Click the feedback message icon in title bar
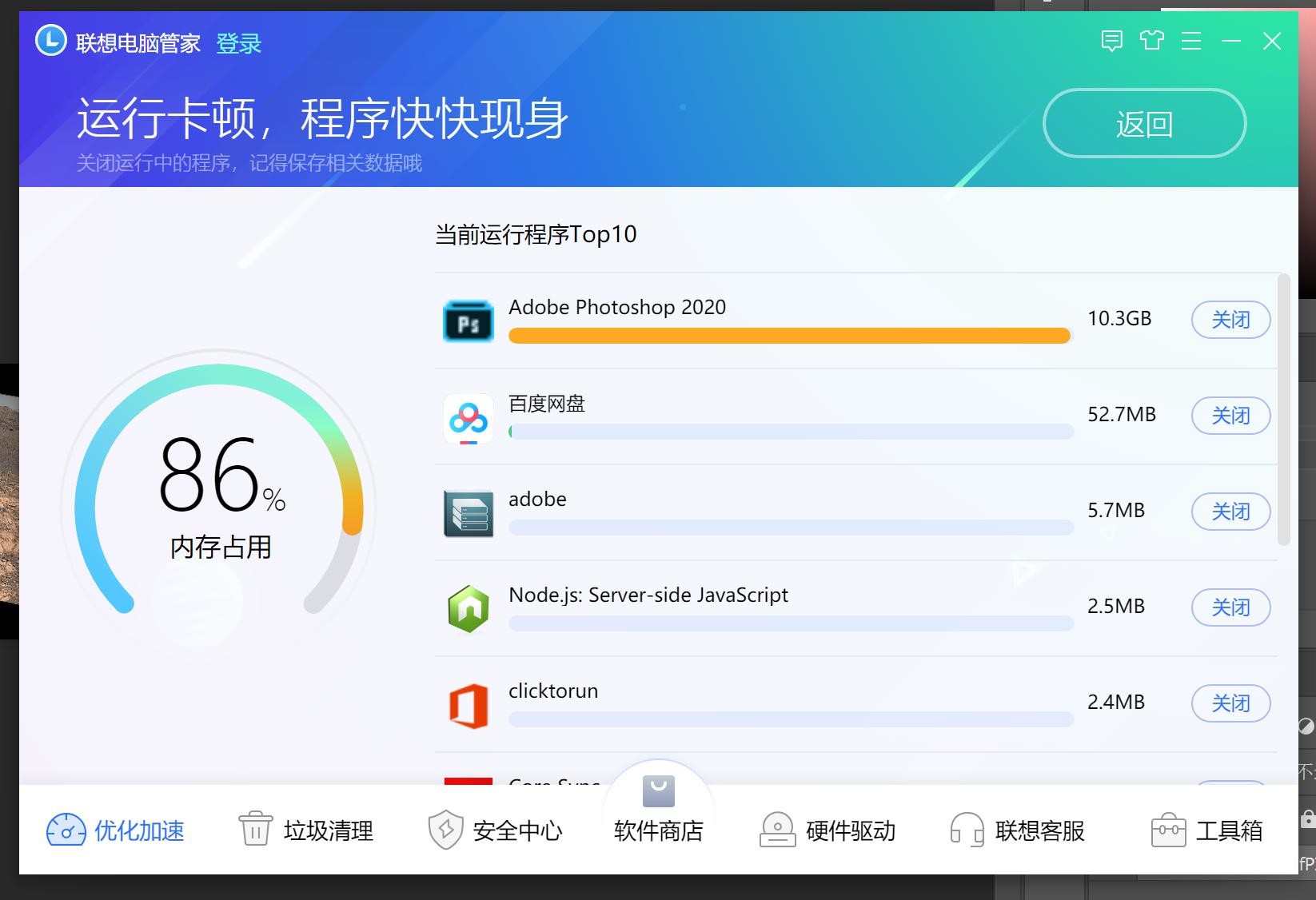Screen dimensions: 1316x900 click(x=1111, y=41)
